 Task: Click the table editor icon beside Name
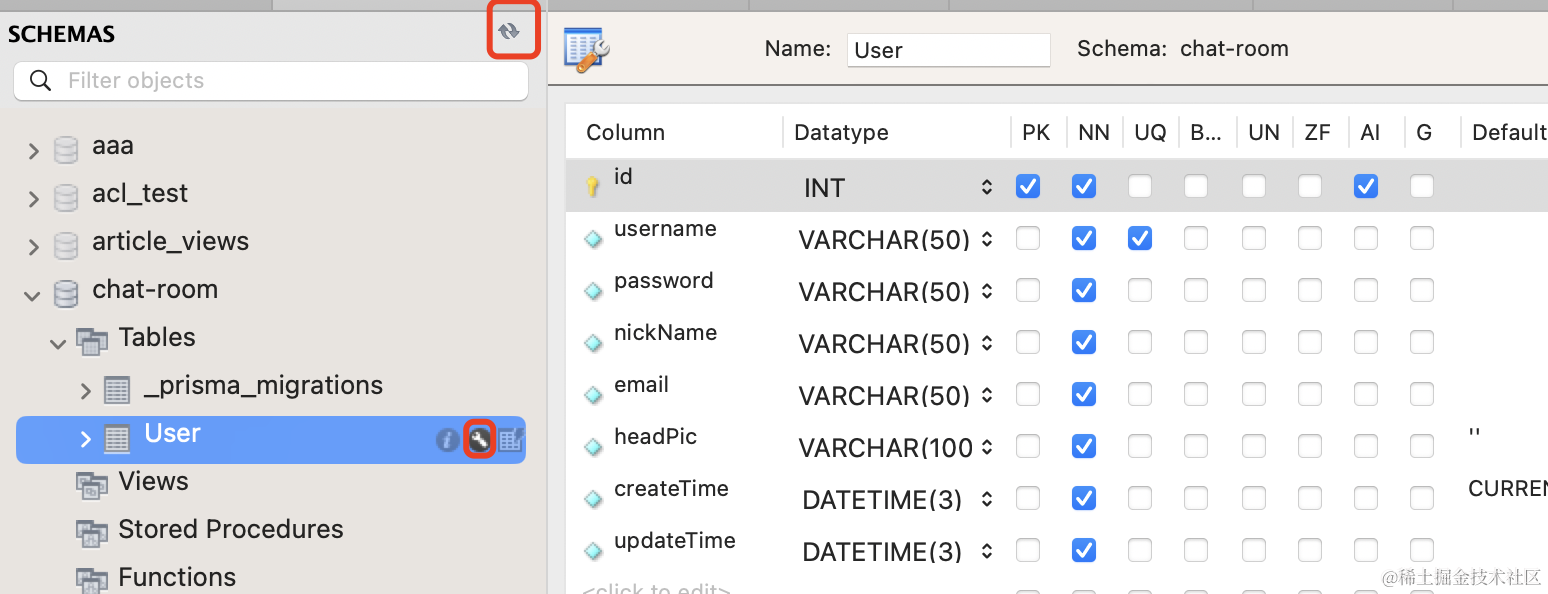tap(587, 49)
